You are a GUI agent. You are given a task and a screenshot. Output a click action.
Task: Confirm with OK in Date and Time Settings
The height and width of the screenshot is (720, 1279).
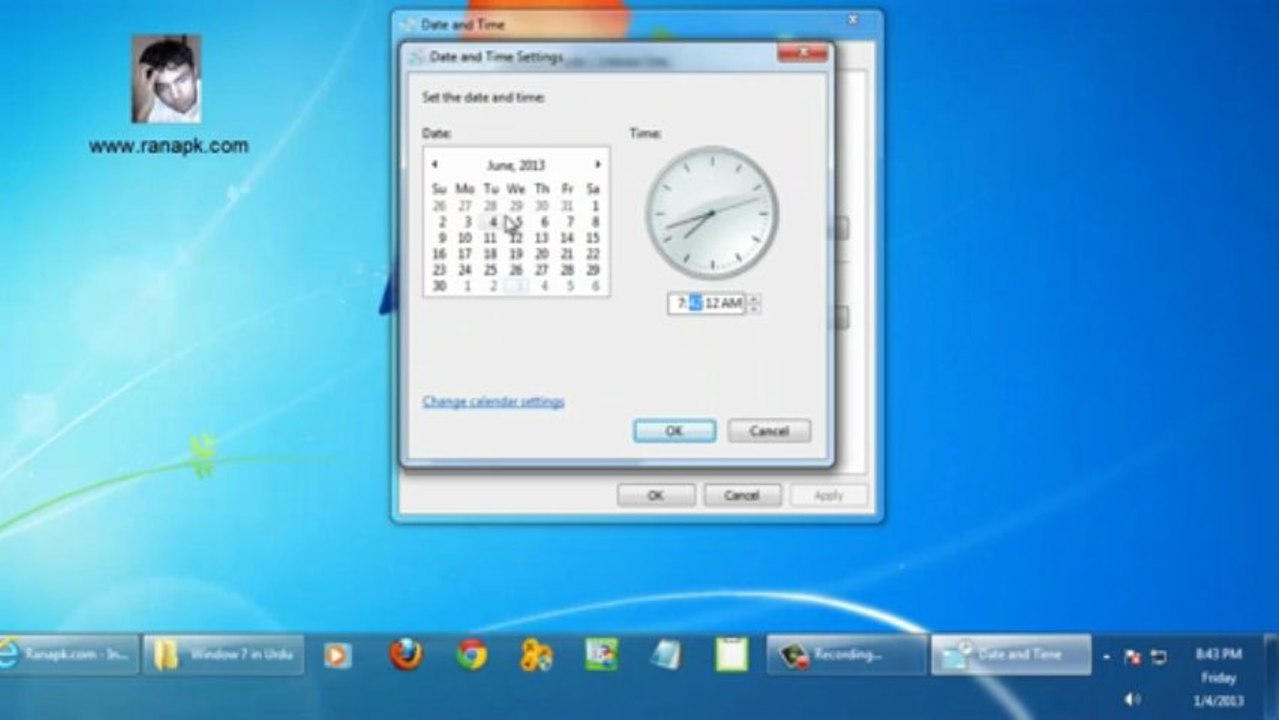674,431
